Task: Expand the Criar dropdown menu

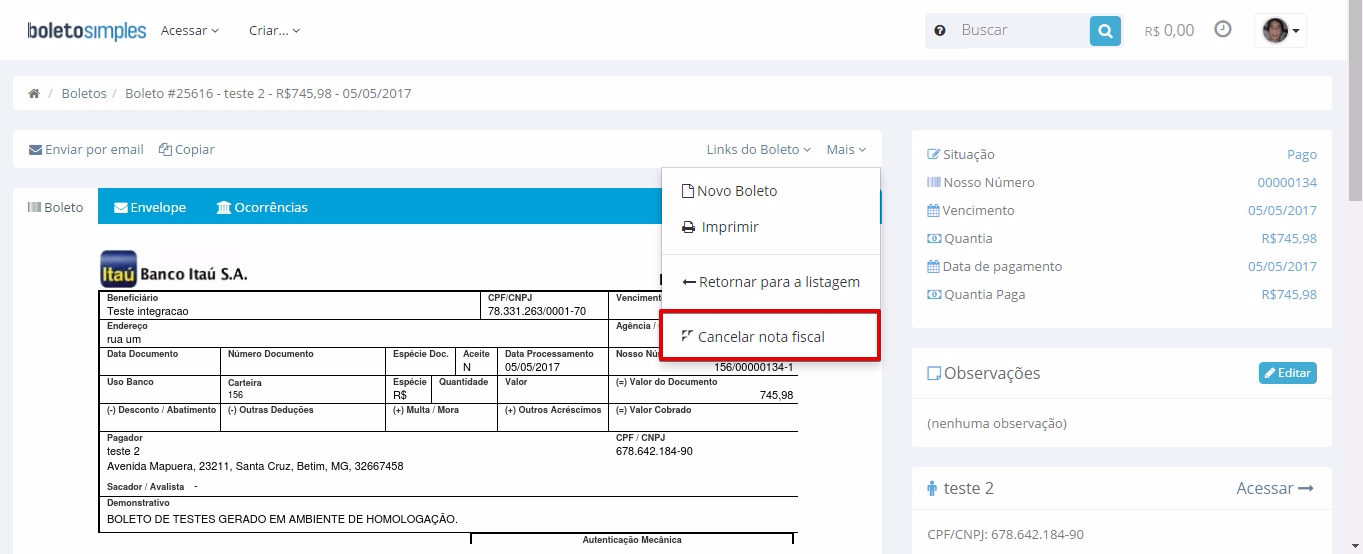Action: [274, 31]
